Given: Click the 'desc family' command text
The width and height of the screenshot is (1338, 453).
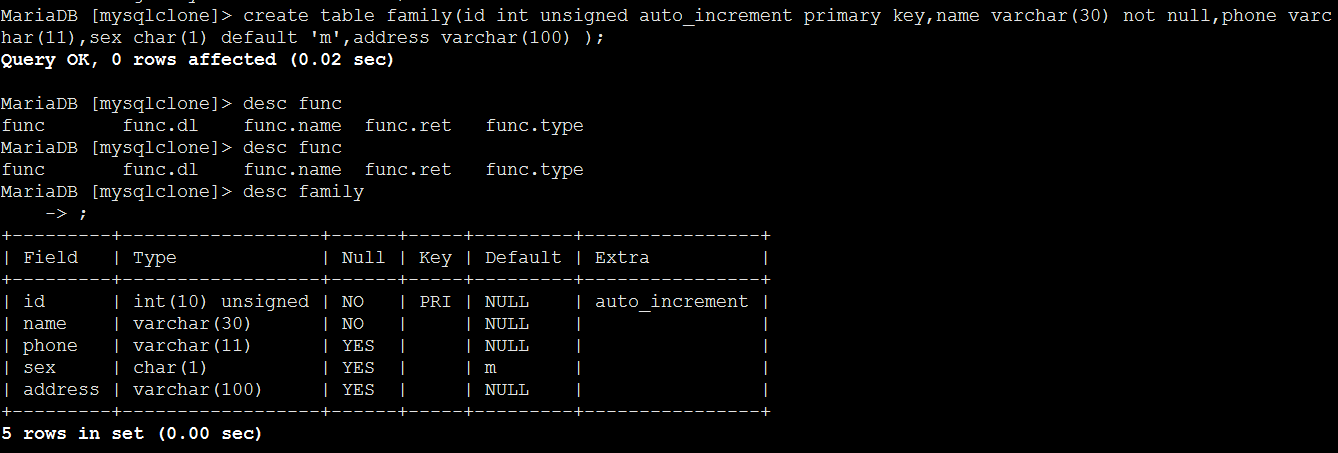Looking at the screenshot, I should point(303,192).
